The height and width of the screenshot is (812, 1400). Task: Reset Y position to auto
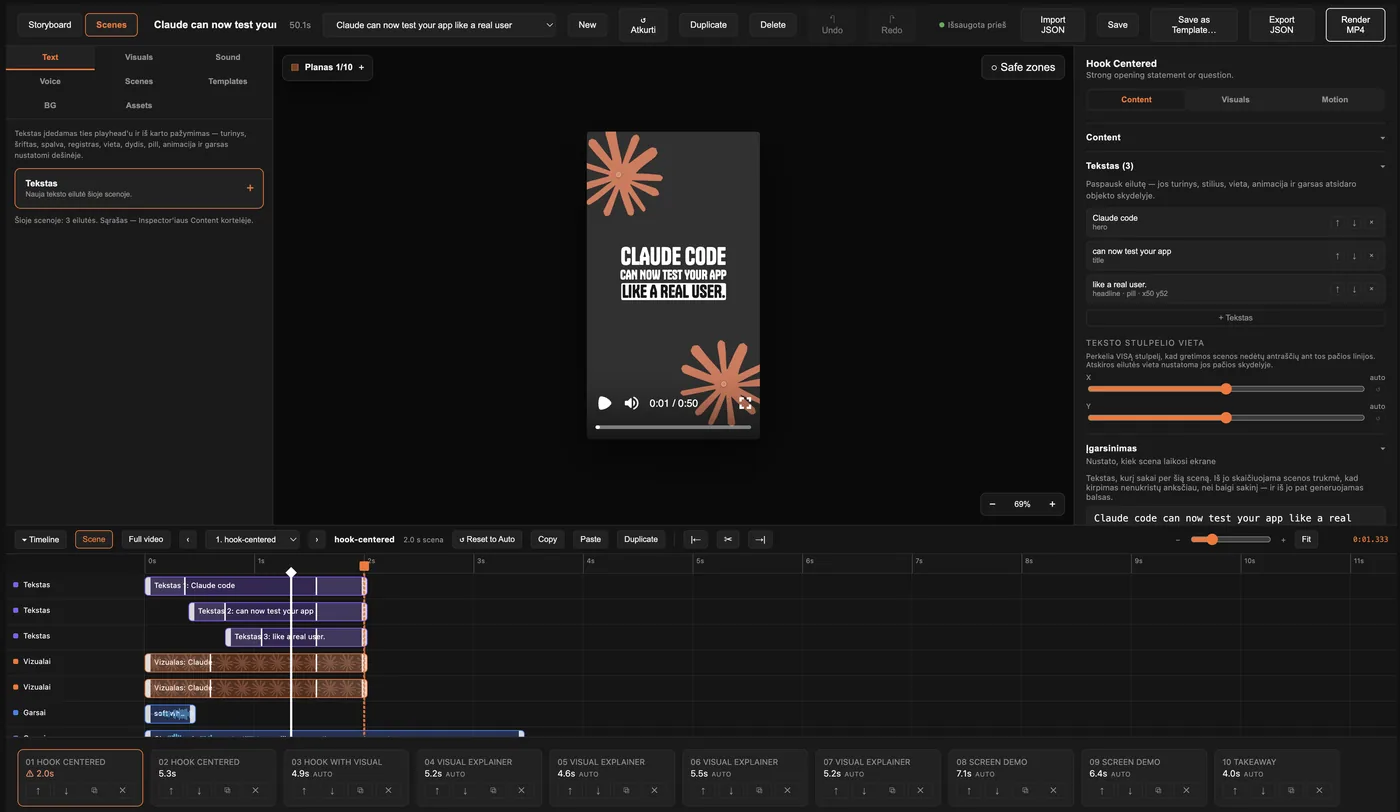pyautogui.click(x=1378, y=418)
